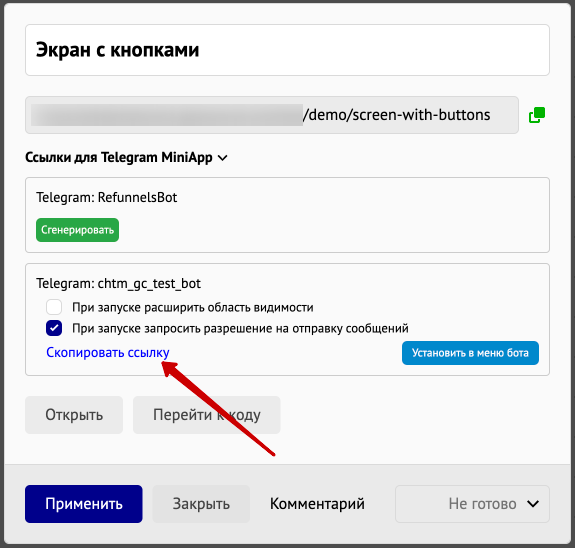Open the 'Комментарий' item

[317, 504]
